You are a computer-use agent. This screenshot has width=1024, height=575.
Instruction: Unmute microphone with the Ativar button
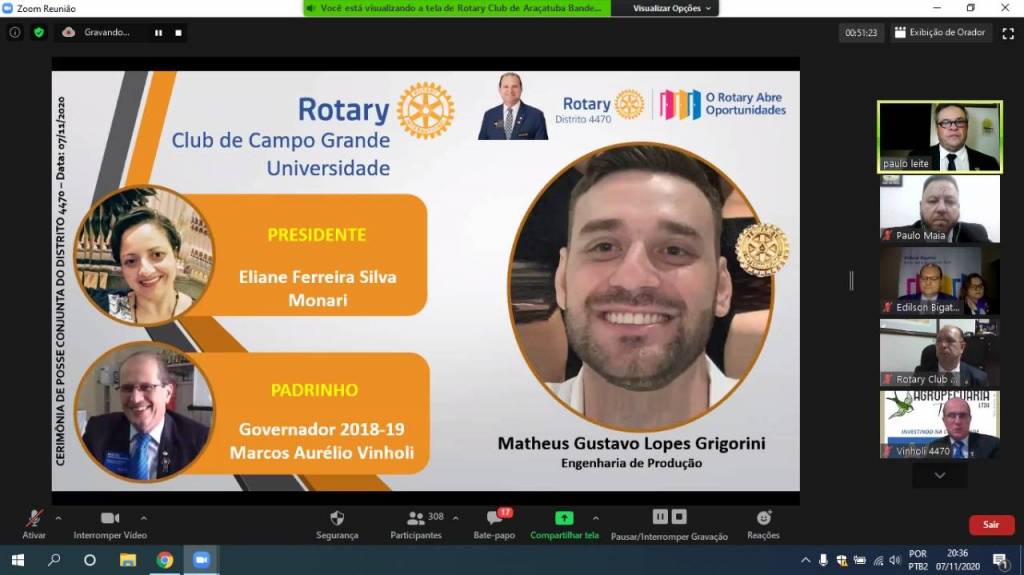point(34,520)
